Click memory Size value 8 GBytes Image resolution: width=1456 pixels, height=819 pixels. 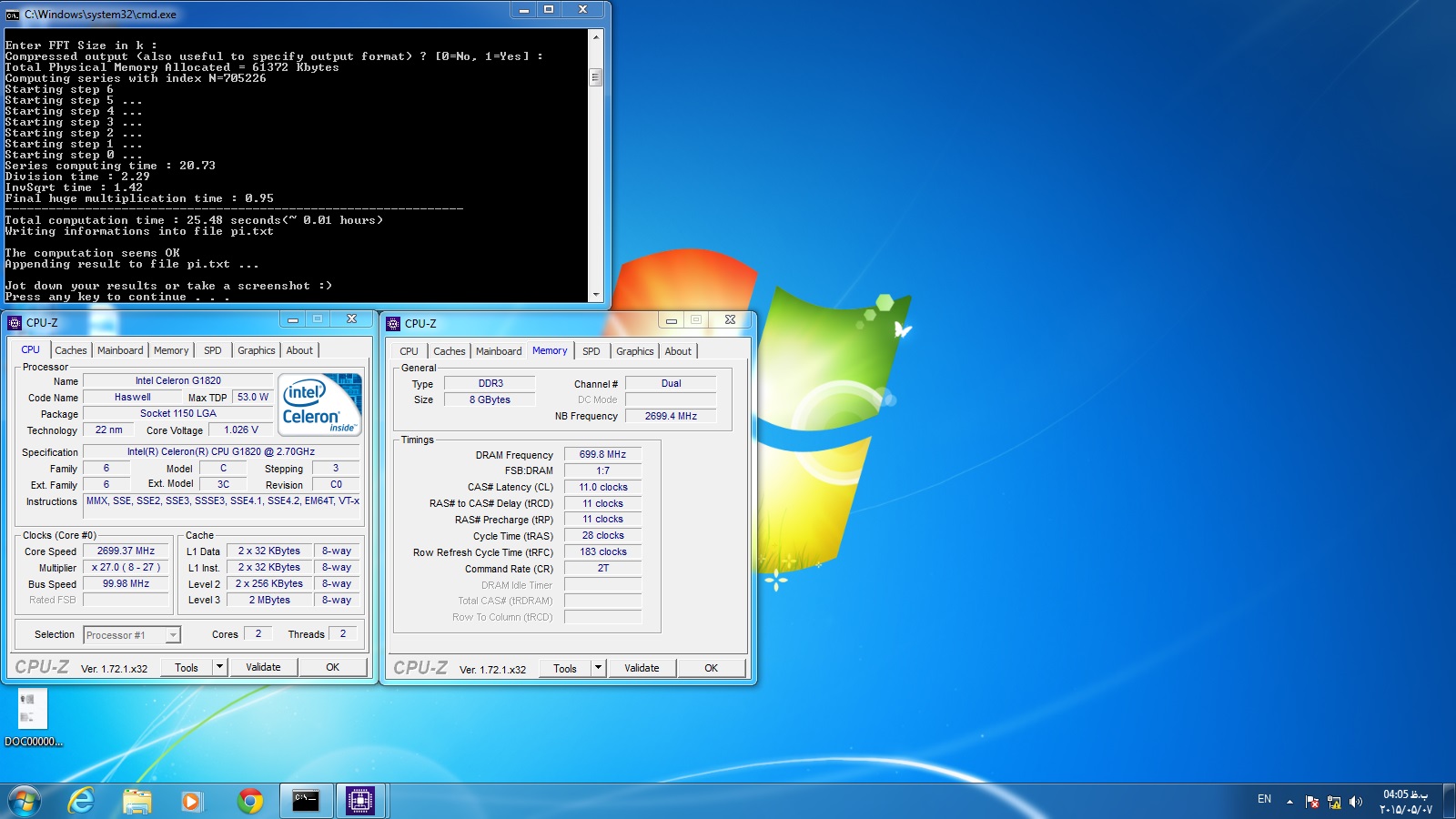pos(490,399)
